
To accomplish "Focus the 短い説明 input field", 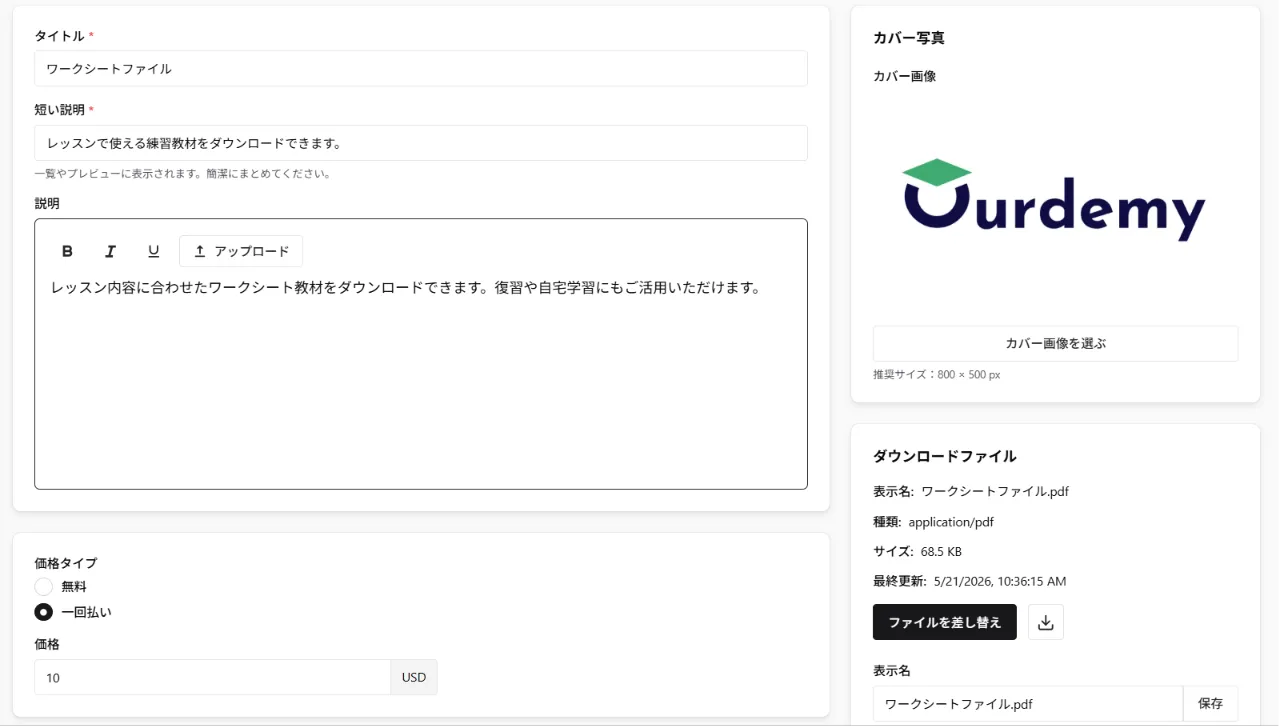I will click(x=421, y=143).
